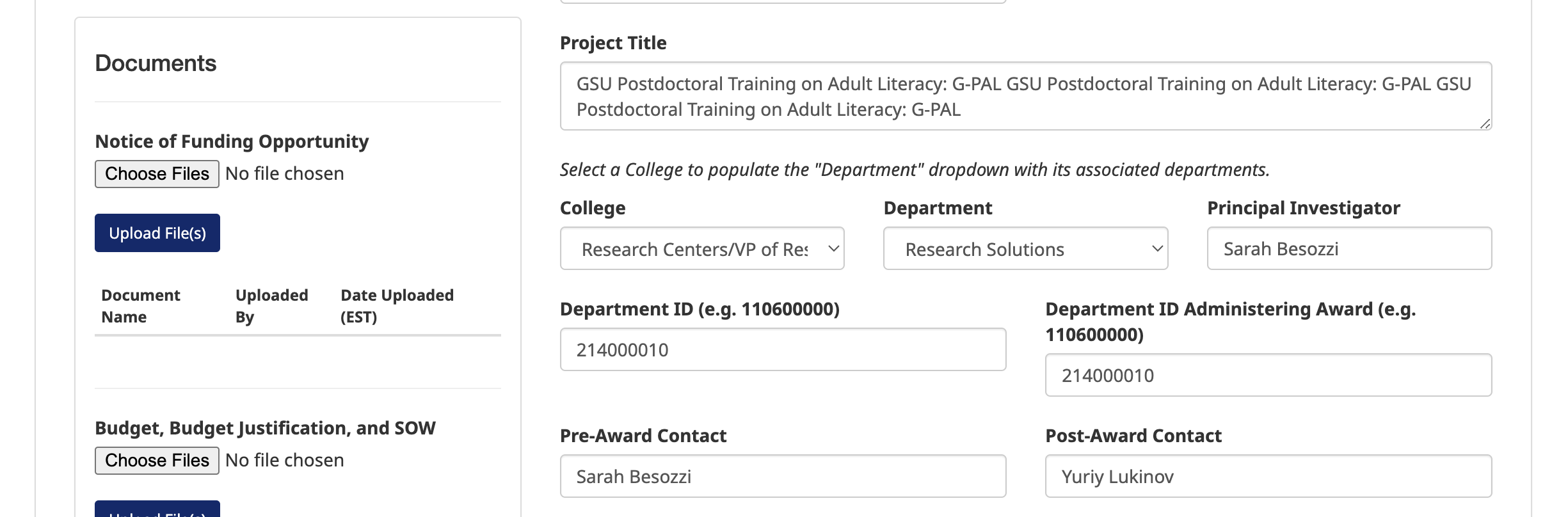Open the College dropdown
This screenshot has height=517, width=1568.
[x=702, y=249]
